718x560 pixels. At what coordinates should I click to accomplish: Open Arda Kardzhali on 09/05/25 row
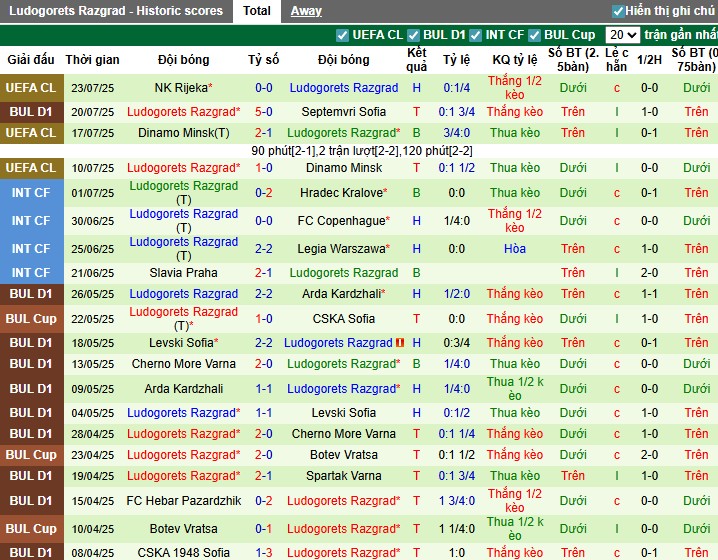click(x=183, y=389)
